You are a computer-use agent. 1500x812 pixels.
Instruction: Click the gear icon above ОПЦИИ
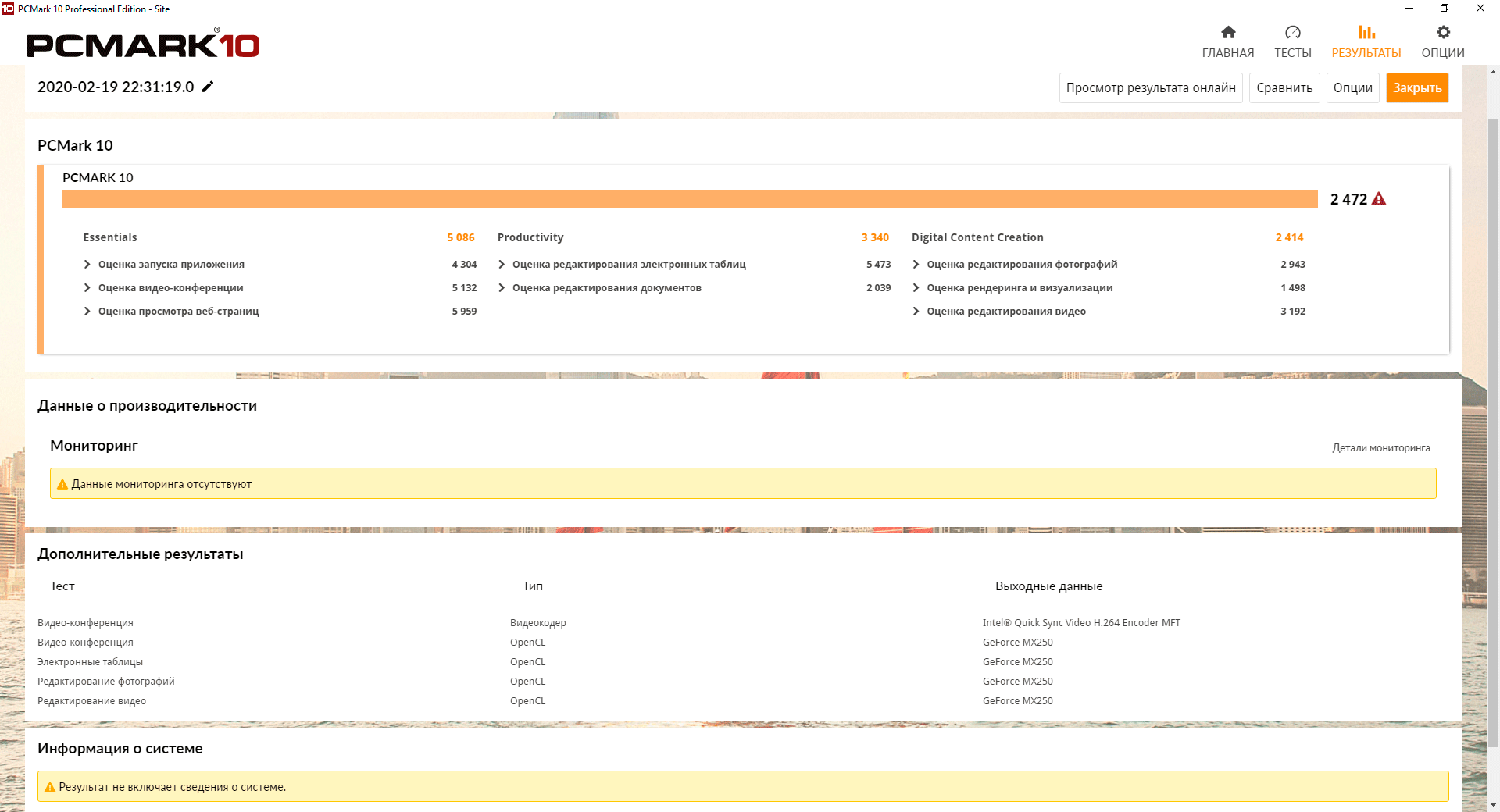click(x=1443, y=32)
